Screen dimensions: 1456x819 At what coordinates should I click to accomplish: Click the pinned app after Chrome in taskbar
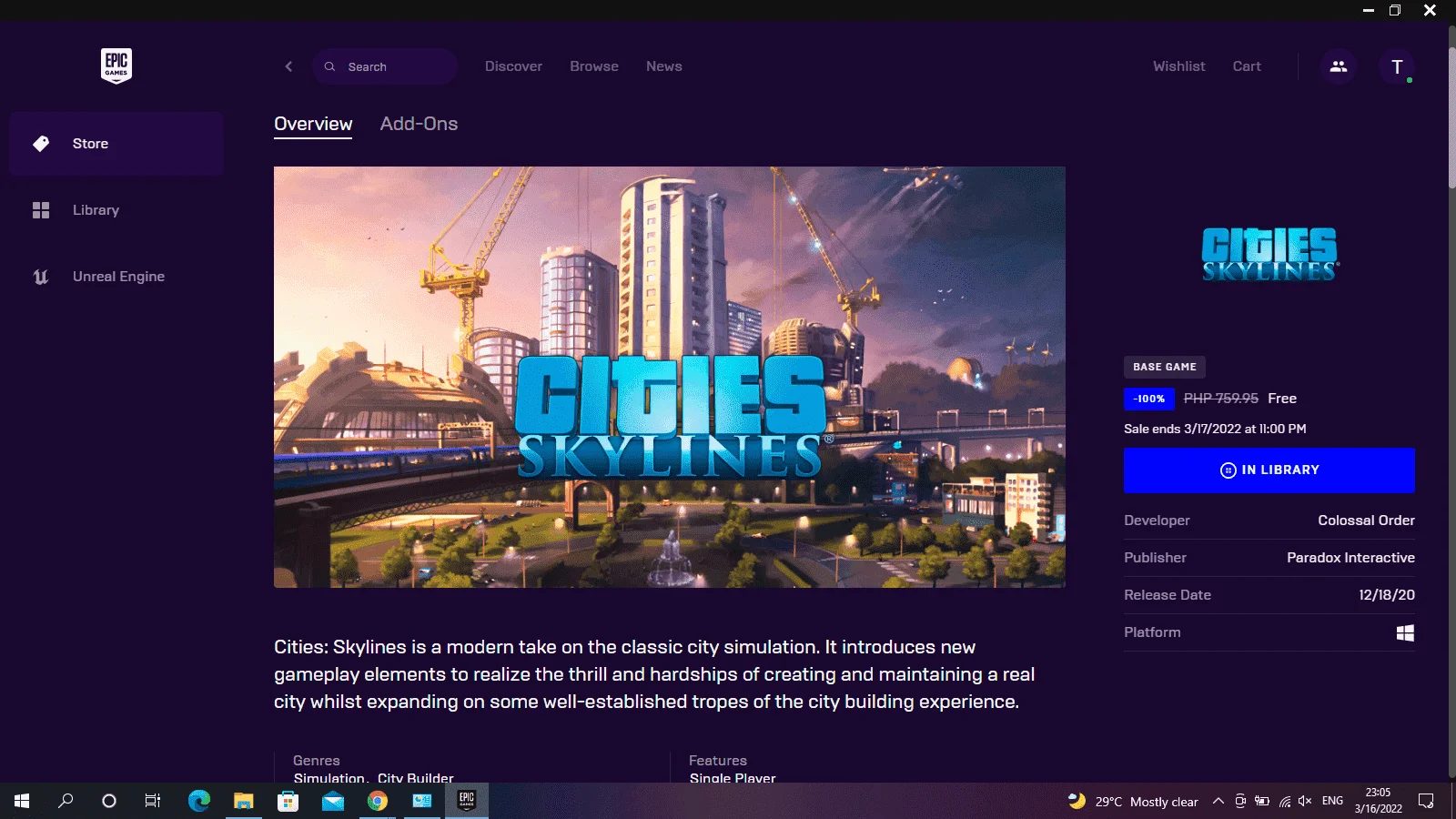pos(422,801)
